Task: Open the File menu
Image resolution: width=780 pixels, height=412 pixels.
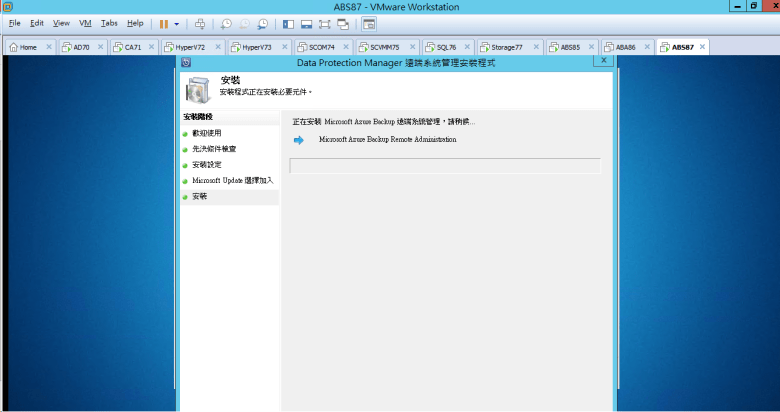Action: pyautogui.click(x=14, y=23)
